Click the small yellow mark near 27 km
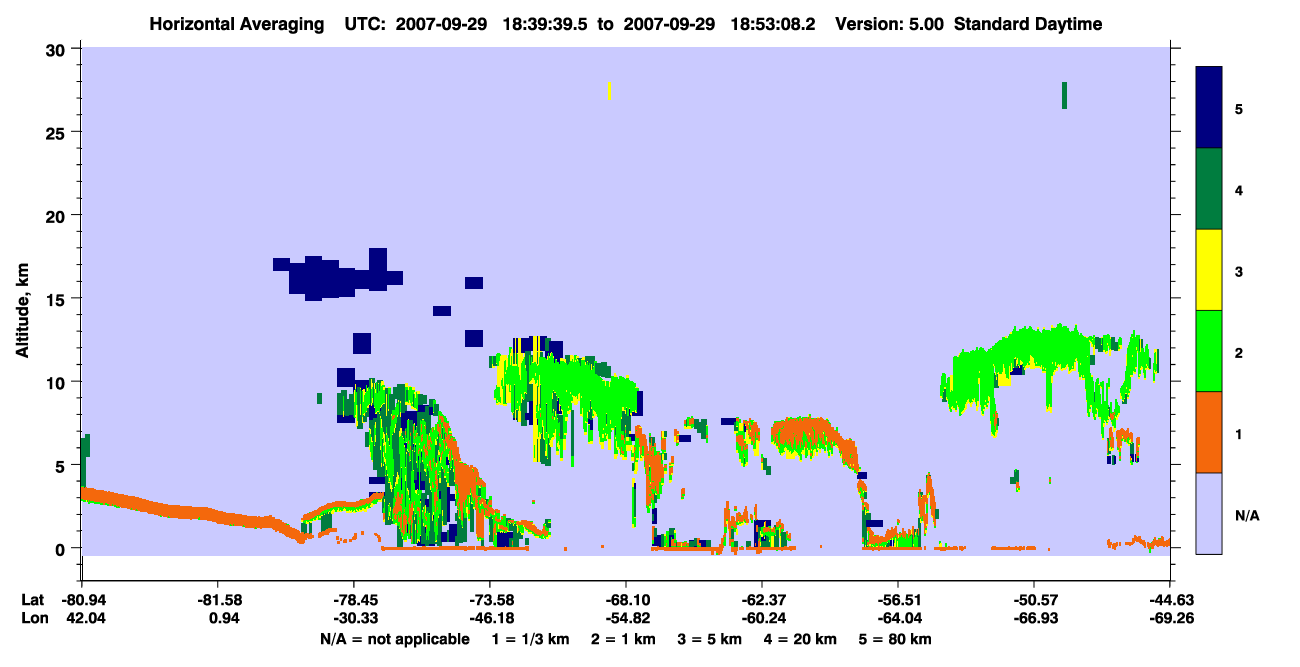The image size is (1300, 667). coord(609,91)
